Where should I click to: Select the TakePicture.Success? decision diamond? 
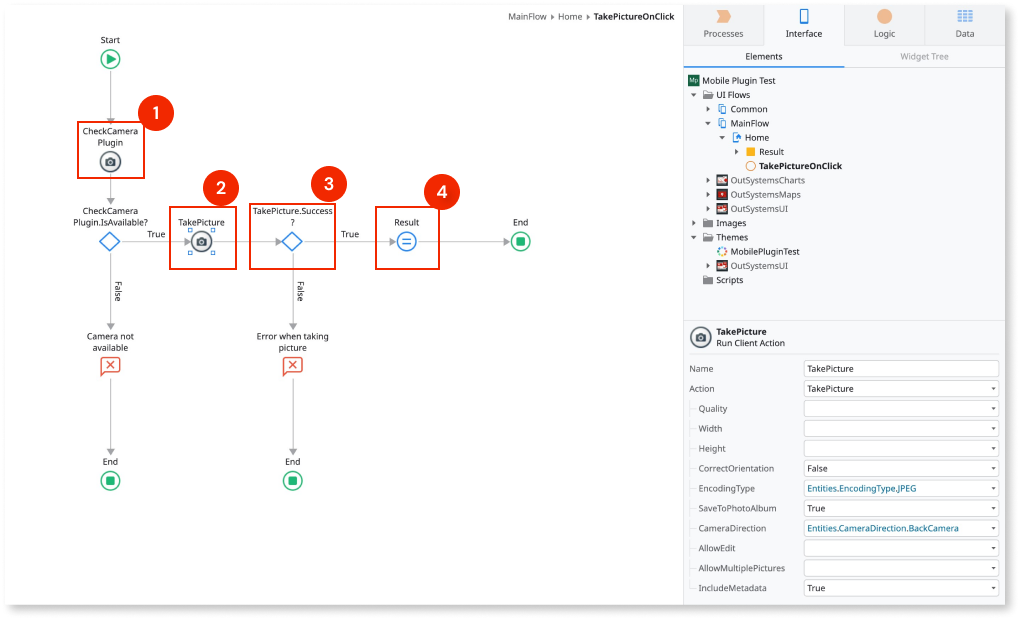(292, 240)
